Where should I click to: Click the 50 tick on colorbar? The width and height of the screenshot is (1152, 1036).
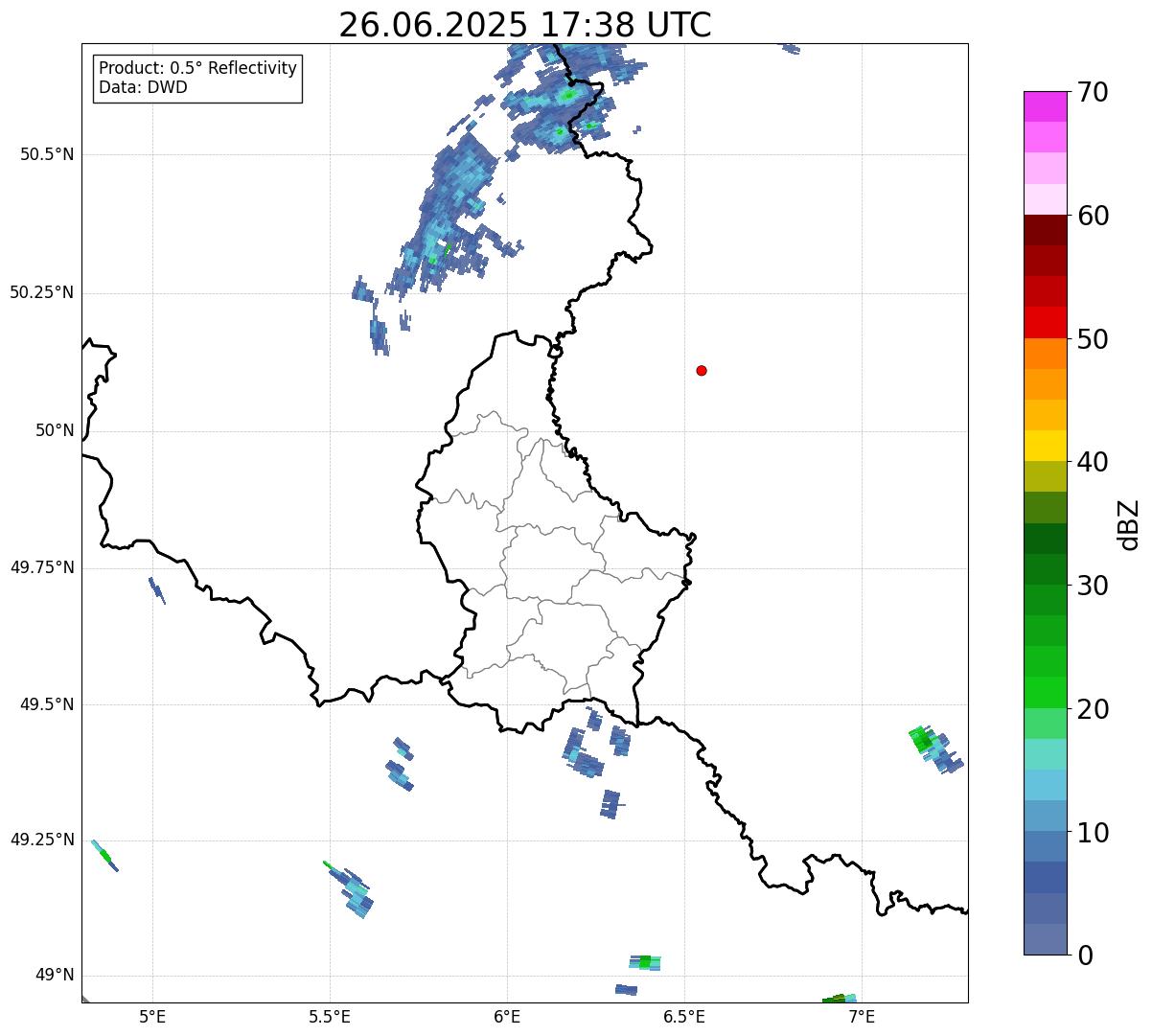[x=1093, y=339]
